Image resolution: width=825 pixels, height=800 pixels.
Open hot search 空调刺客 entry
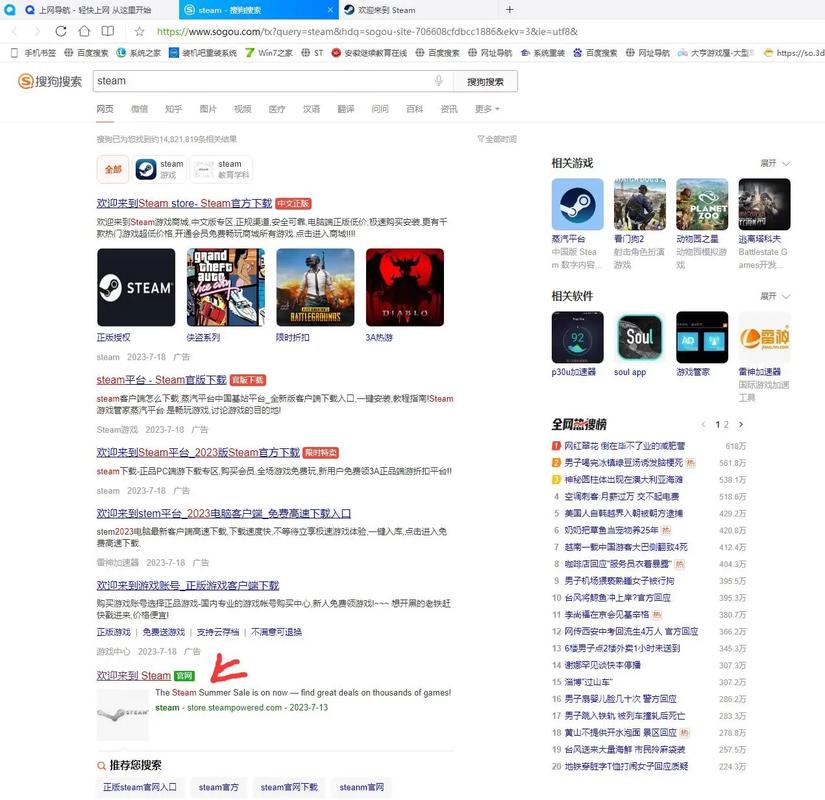tap(621, 496)
